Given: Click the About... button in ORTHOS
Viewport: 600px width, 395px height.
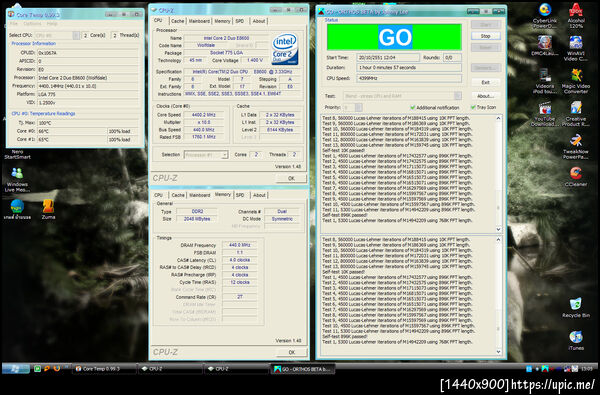Looking at the screenshot, I should (485, 96).
